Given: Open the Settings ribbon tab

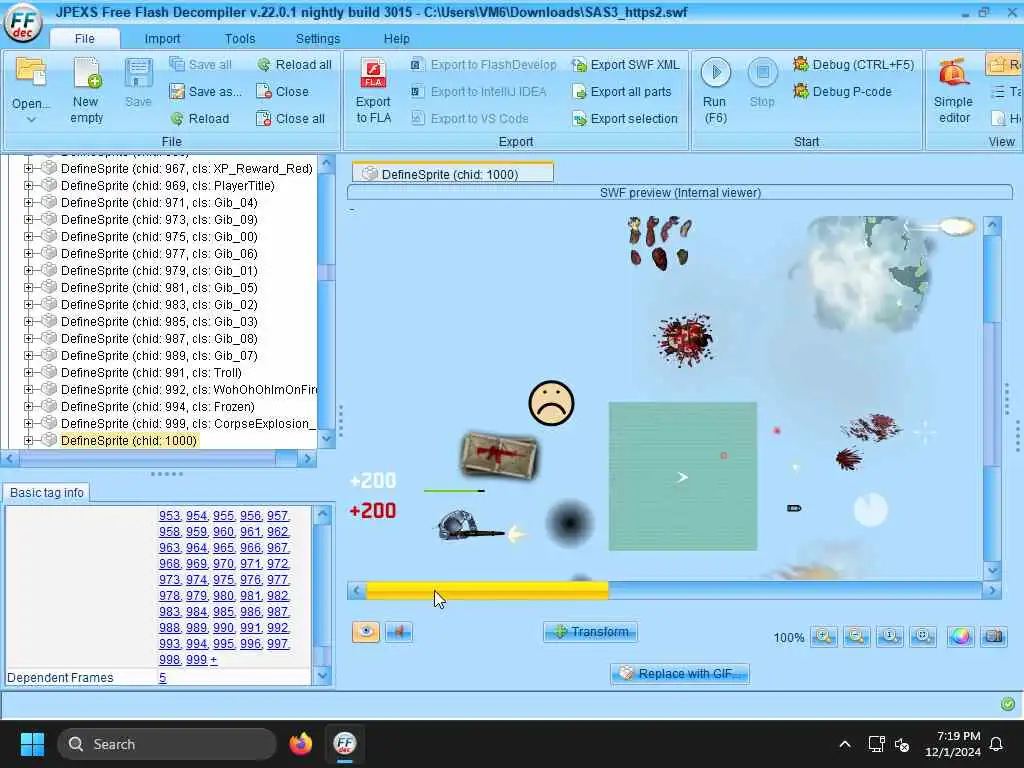Looking at the screenshot, I should point(318,39).
